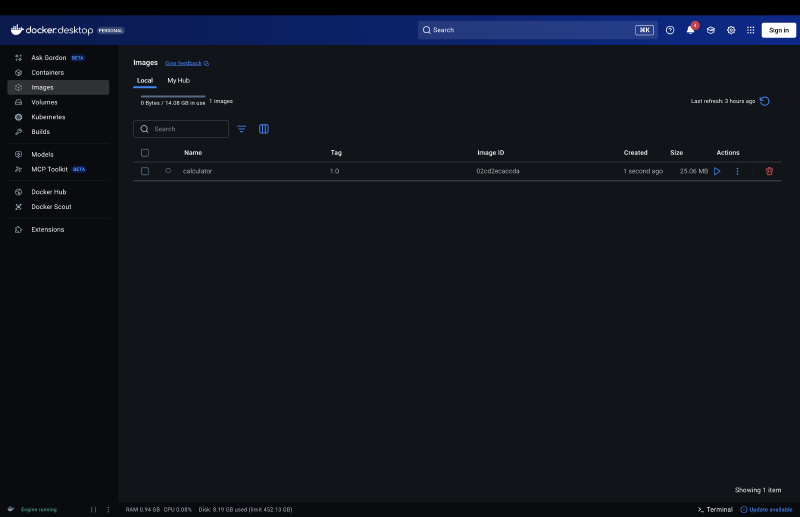Sort images by the Tag column
Viewport: 800px width, 517px height.
[336, 153]
